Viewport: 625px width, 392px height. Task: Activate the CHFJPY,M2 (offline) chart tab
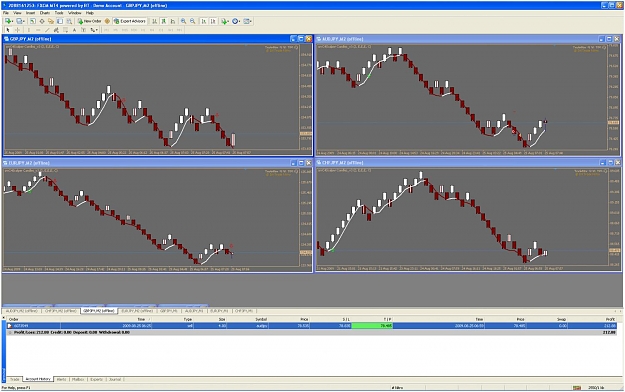[60, 311]
